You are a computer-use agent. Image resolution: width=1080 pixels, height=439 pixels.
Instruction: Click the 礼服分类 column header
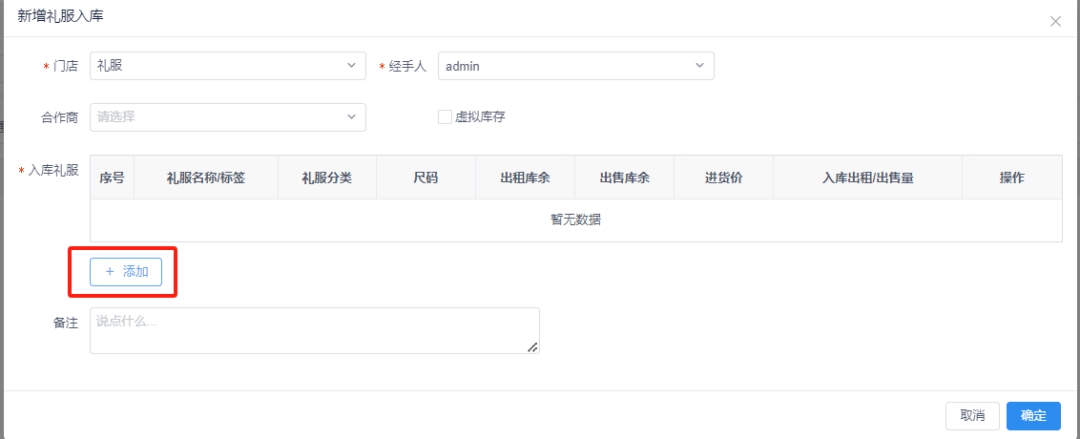tap(327, 177)
